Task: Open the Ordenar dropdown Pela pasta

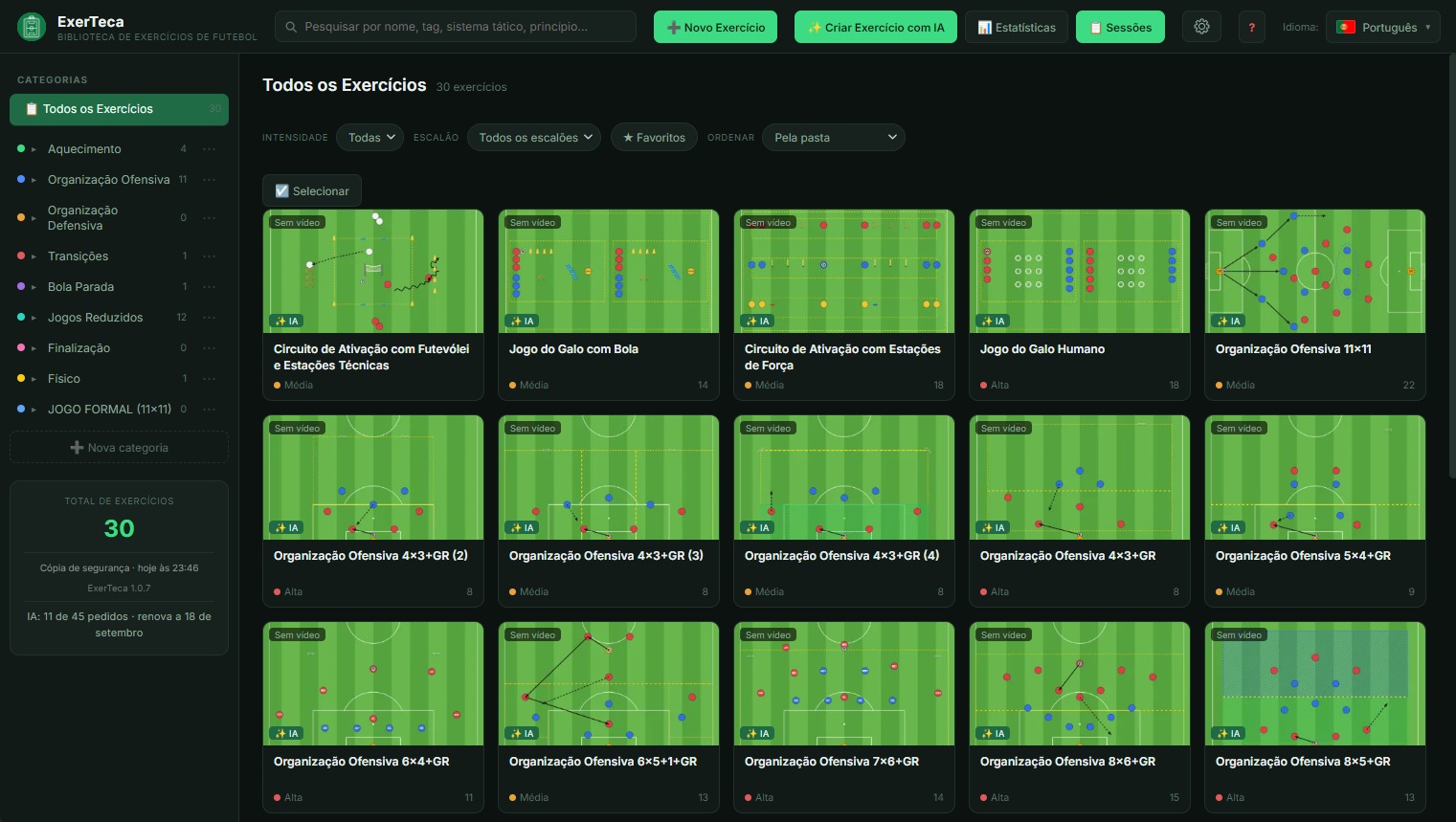Action: click(834, 138)
